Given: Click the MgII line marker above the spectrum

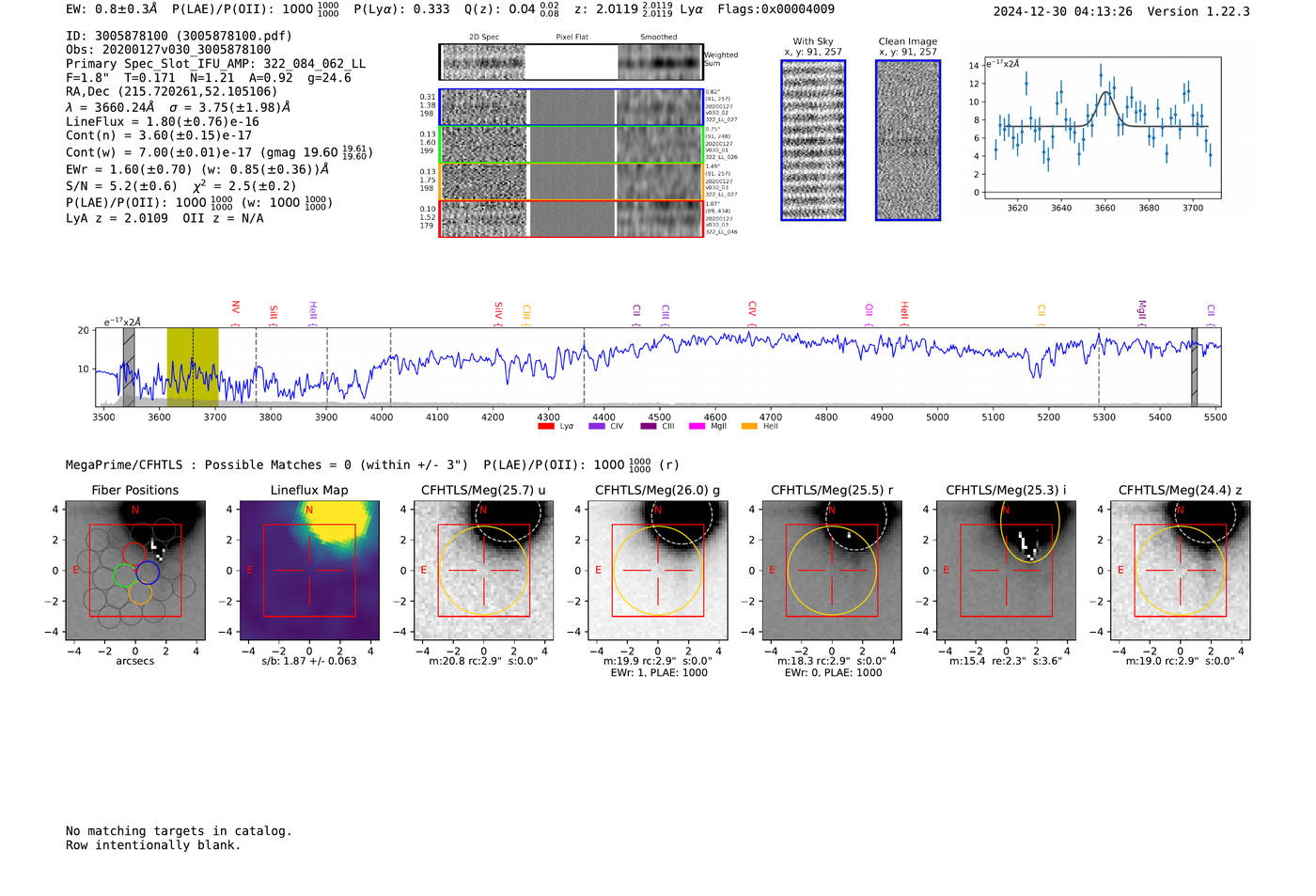Looking at the screenshot, I should pyautogui.click(x=1142, y=313).
